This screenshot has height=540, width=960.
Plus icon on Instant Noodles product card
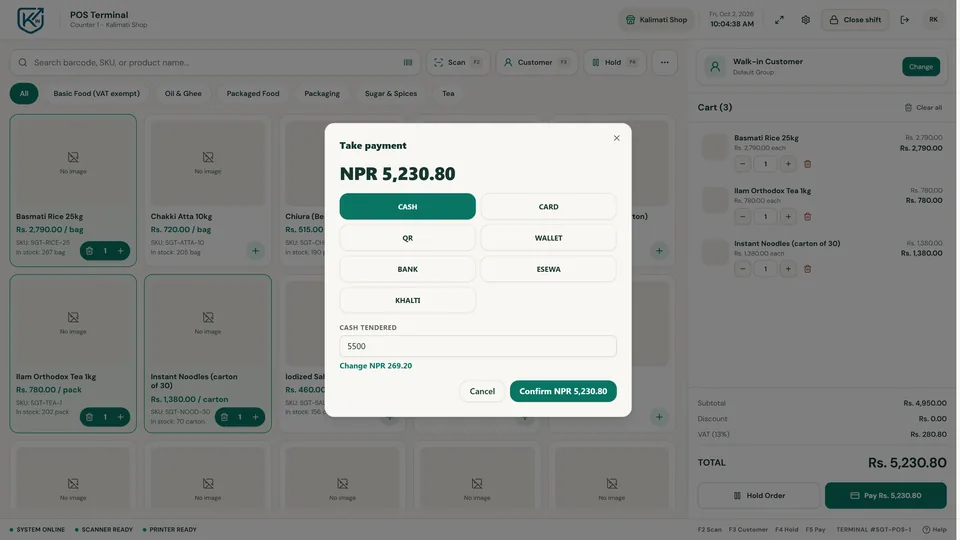tap(255, 417)
